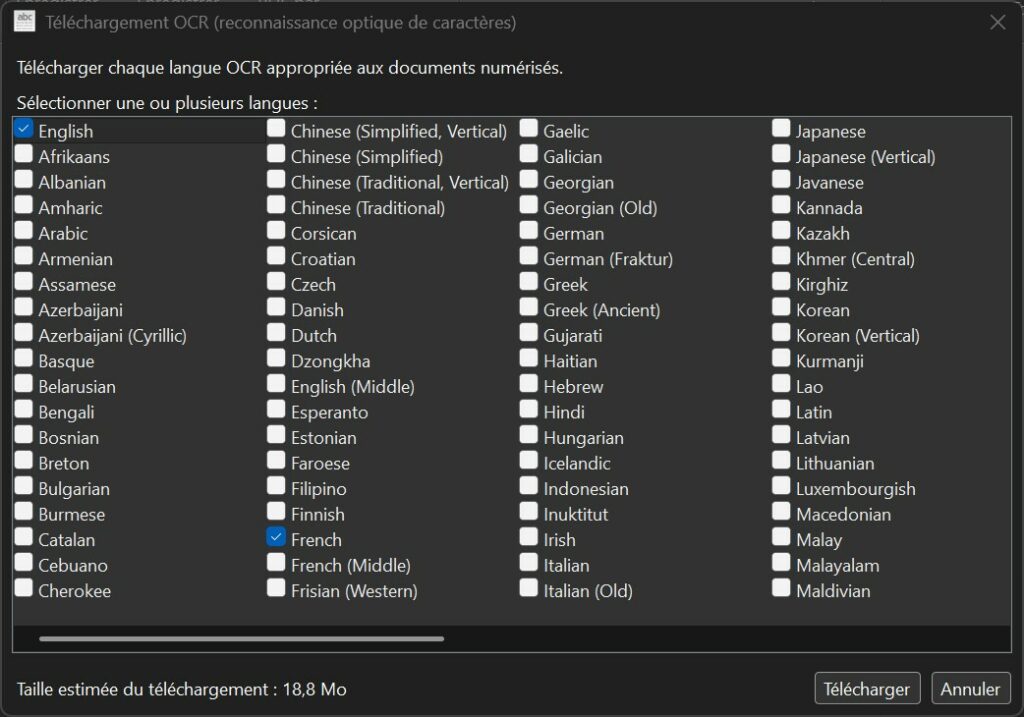This screenshot has height=717, width=1024.
Task: Check the Hindi option
Action: (x=529, y=411)
